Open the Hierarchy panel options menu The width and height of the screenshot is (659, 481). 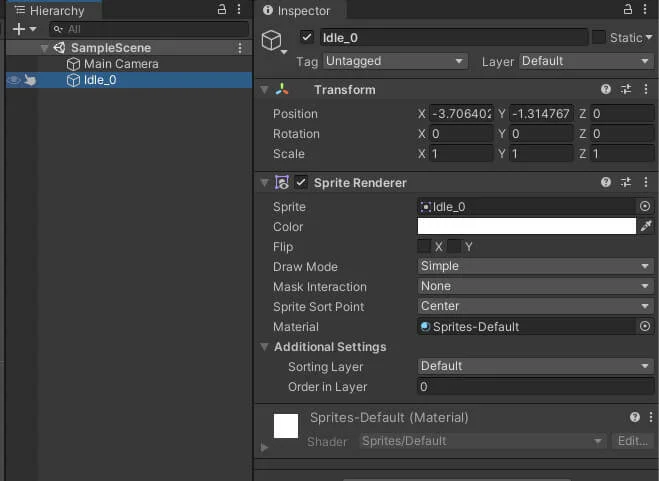pyautogui.click(x=239, y=9)
